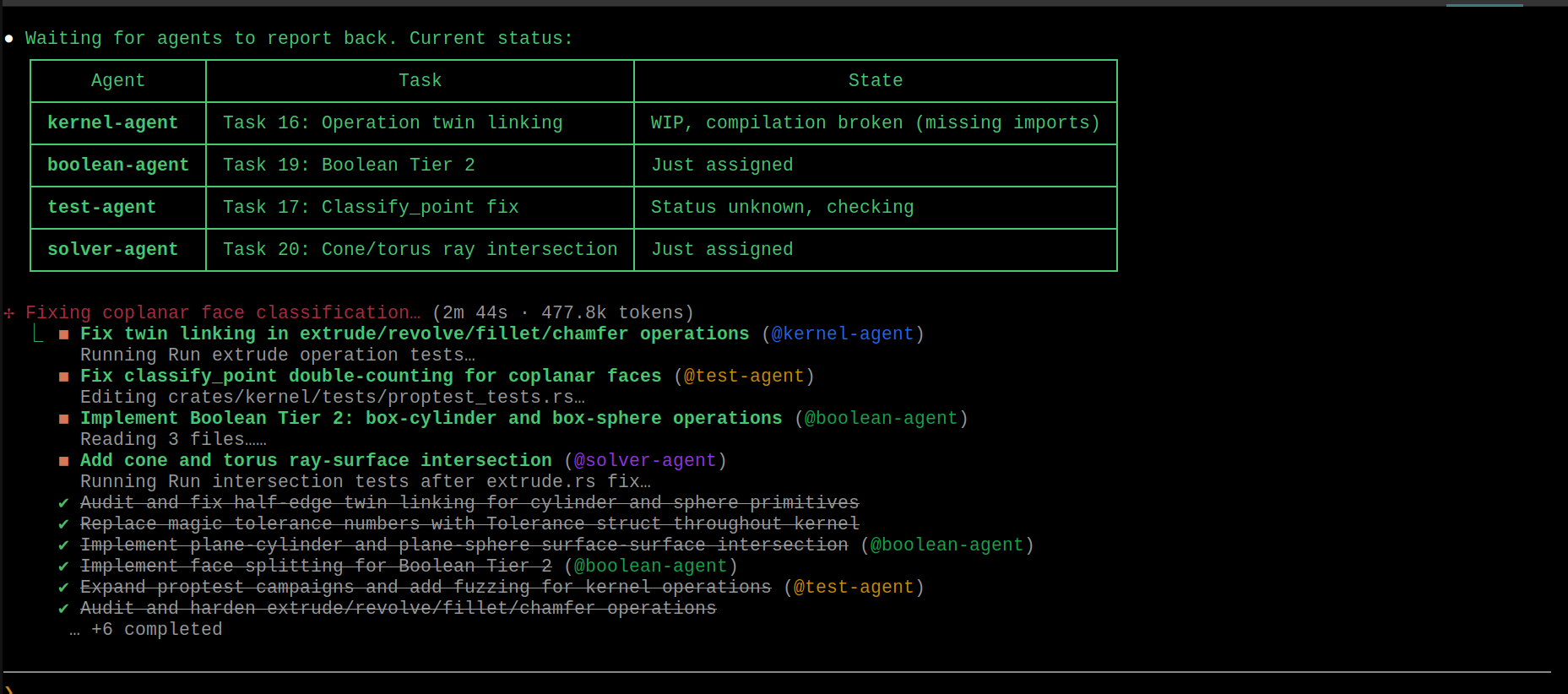
Task: Click checkmark beside Replace magic tolerance numbers
Action: point(64,524)
